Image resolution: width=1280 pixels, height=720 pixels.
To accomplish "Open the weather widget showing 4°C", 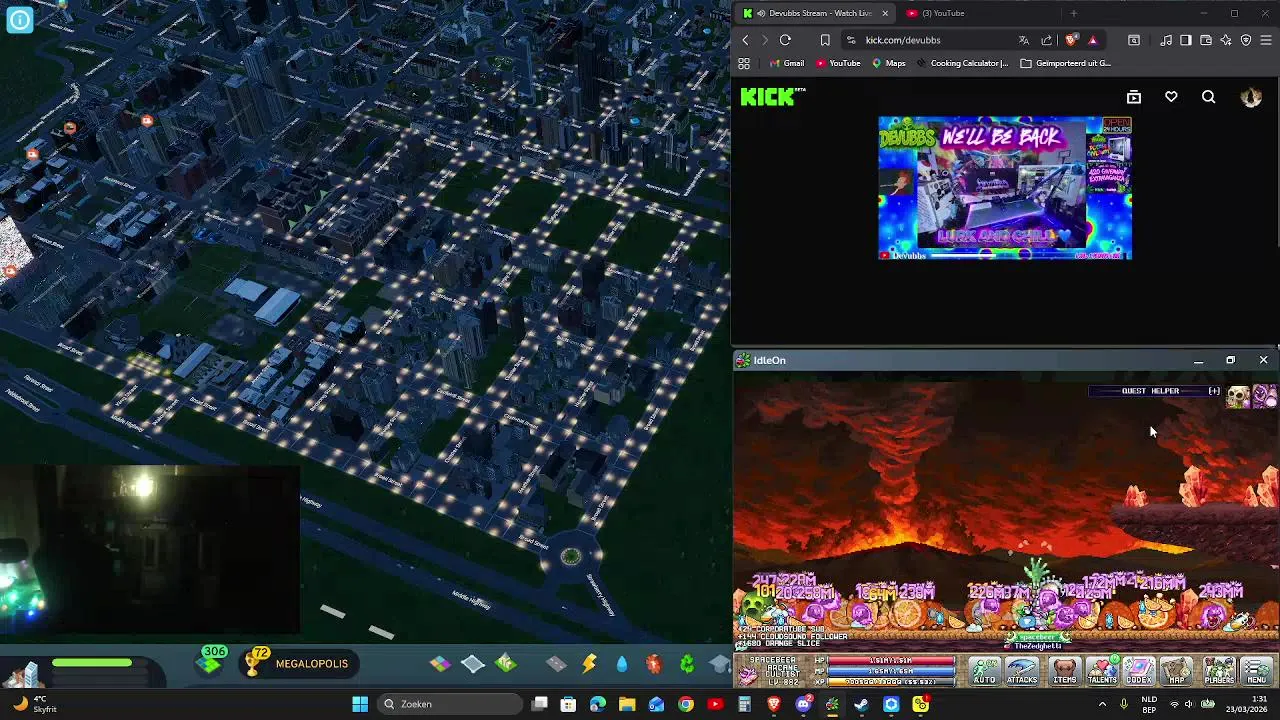I will coord(33,704).
